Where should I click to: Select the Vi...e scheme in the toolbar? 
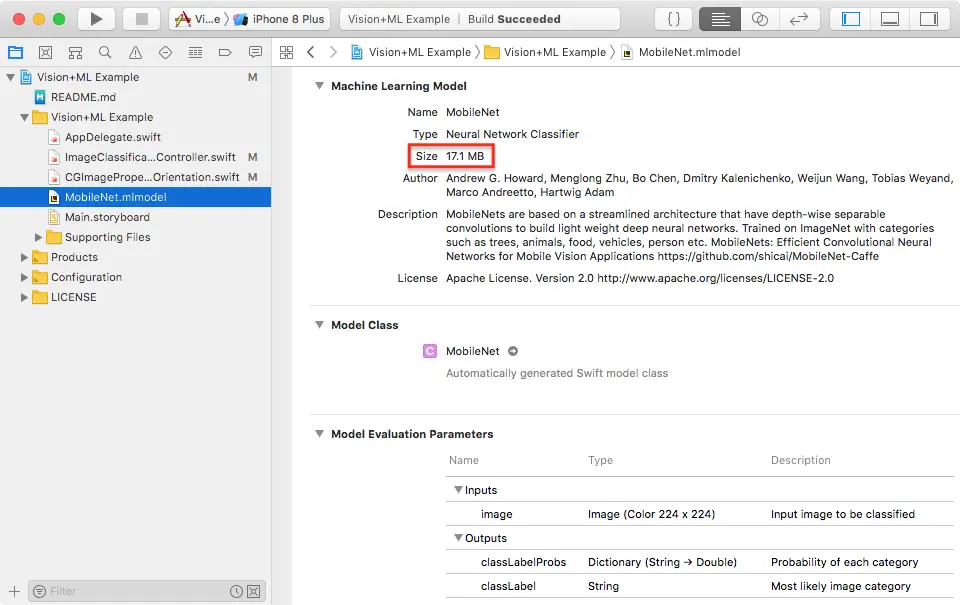pyautogui.click(x=197, y=19)
